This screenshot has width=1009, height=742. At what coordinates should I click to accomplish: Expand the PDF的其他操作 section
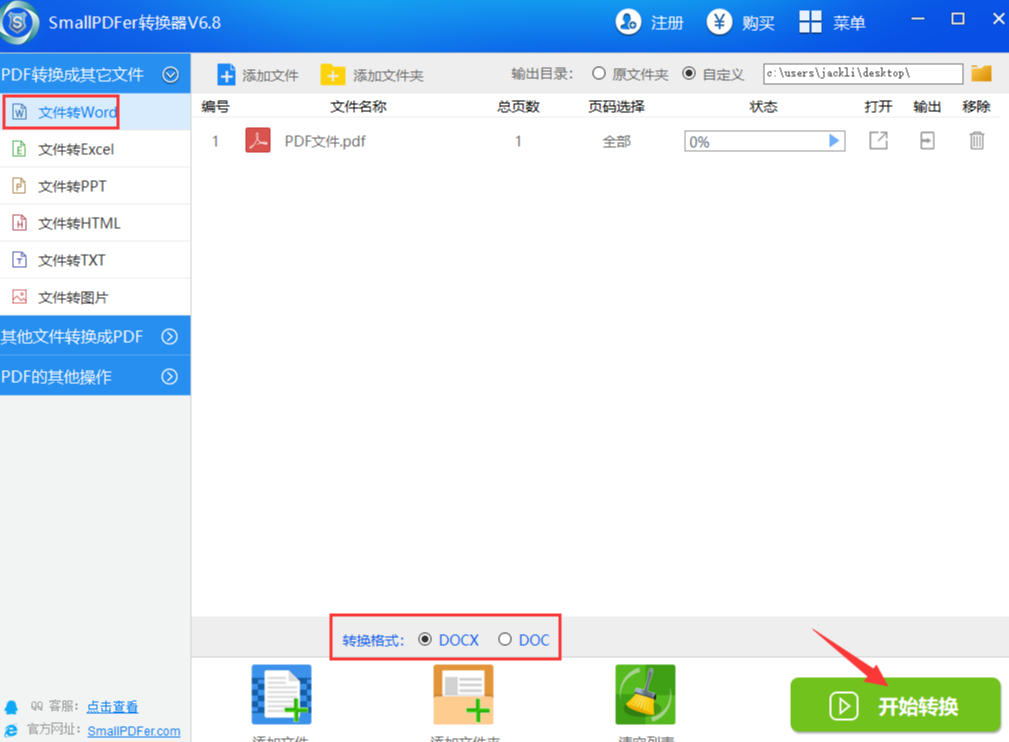point(95,376)
